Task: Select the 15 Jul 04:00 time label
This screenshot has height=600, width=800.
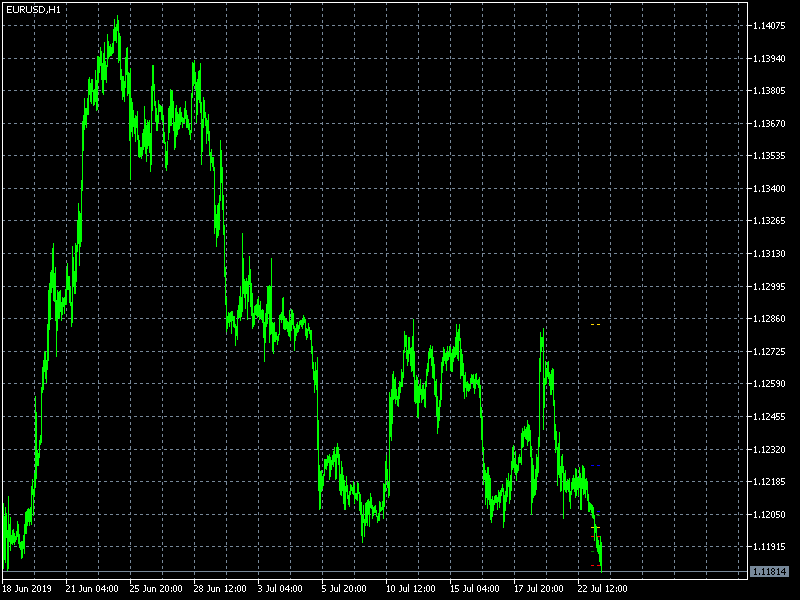Action: pos(474,589)
